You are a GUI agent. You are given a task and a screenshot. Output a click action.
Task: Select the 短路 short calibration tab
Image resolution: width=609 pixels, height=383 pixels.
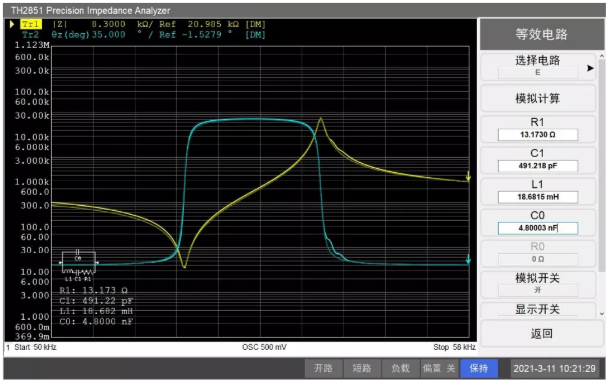tap(362, 368)
